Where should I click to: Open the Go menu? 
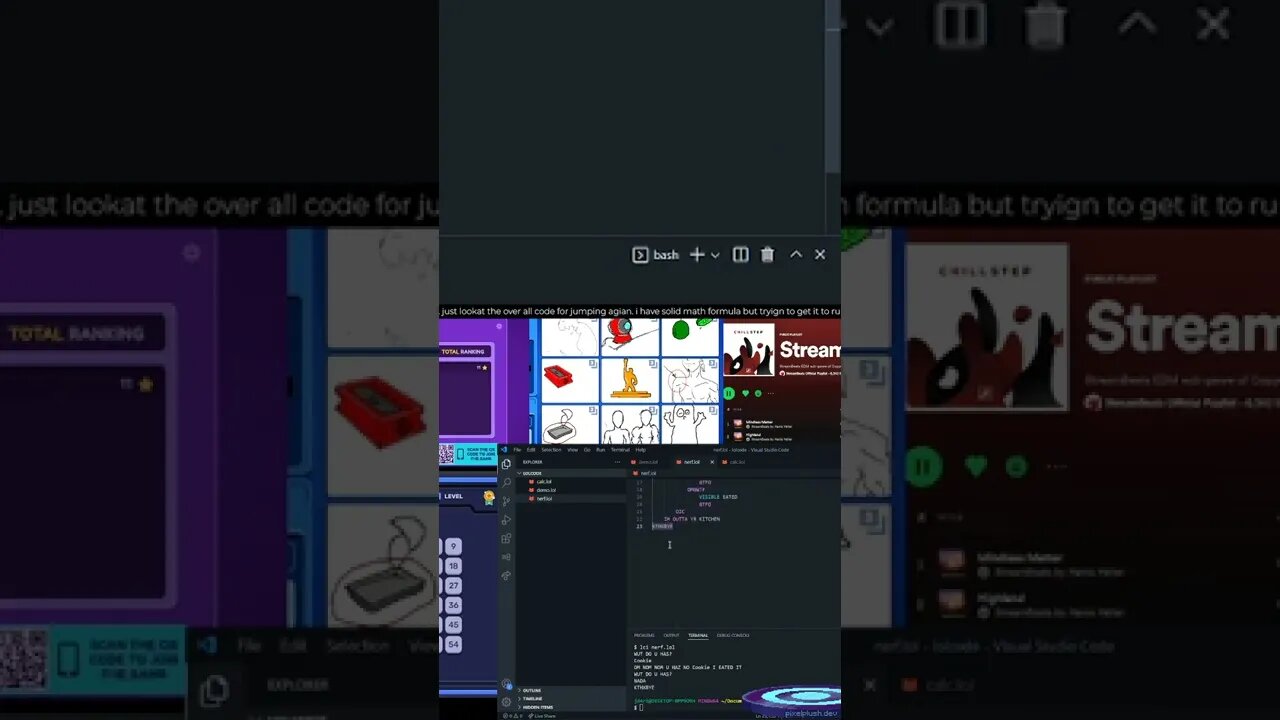point(587,450)
